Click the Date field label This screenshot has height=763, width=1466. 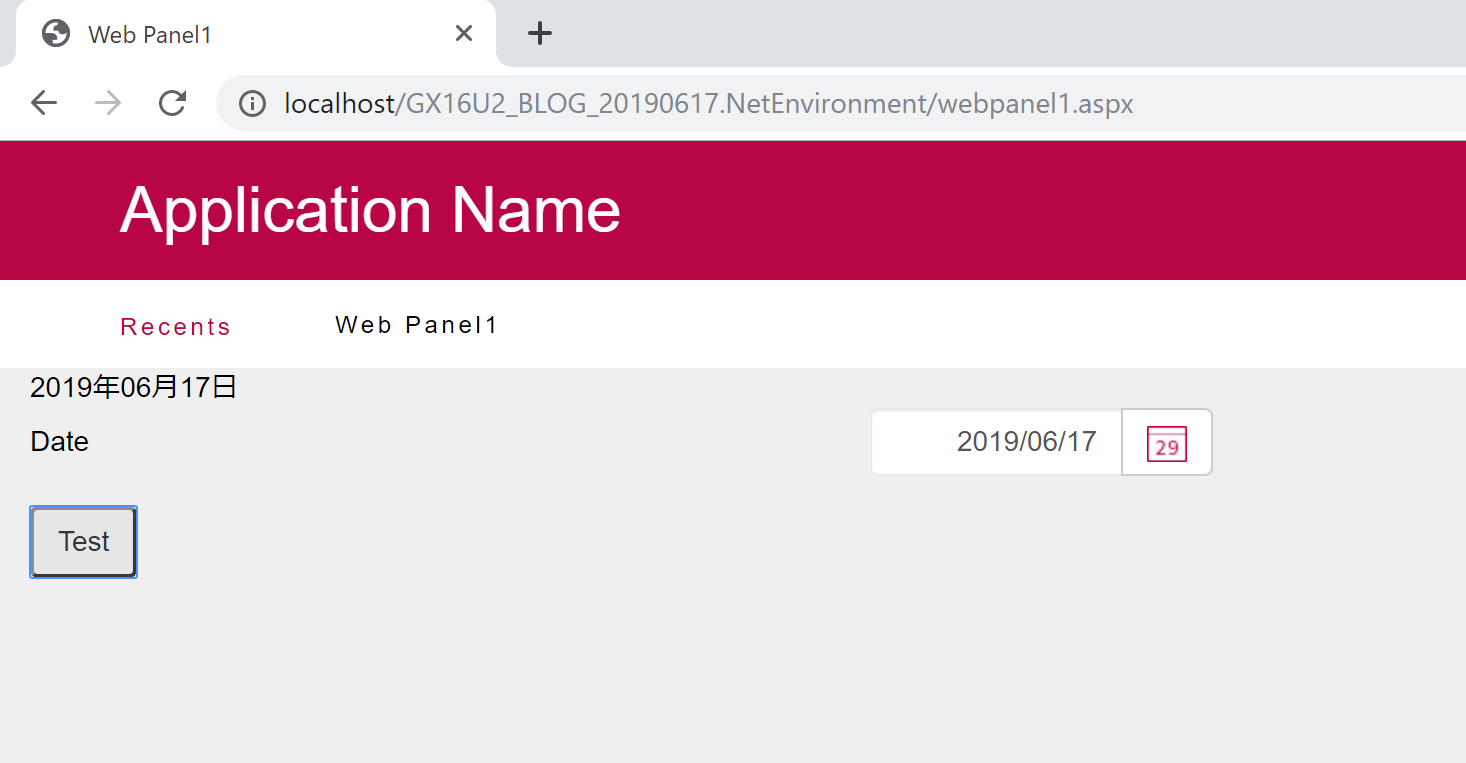pos(60,442)
